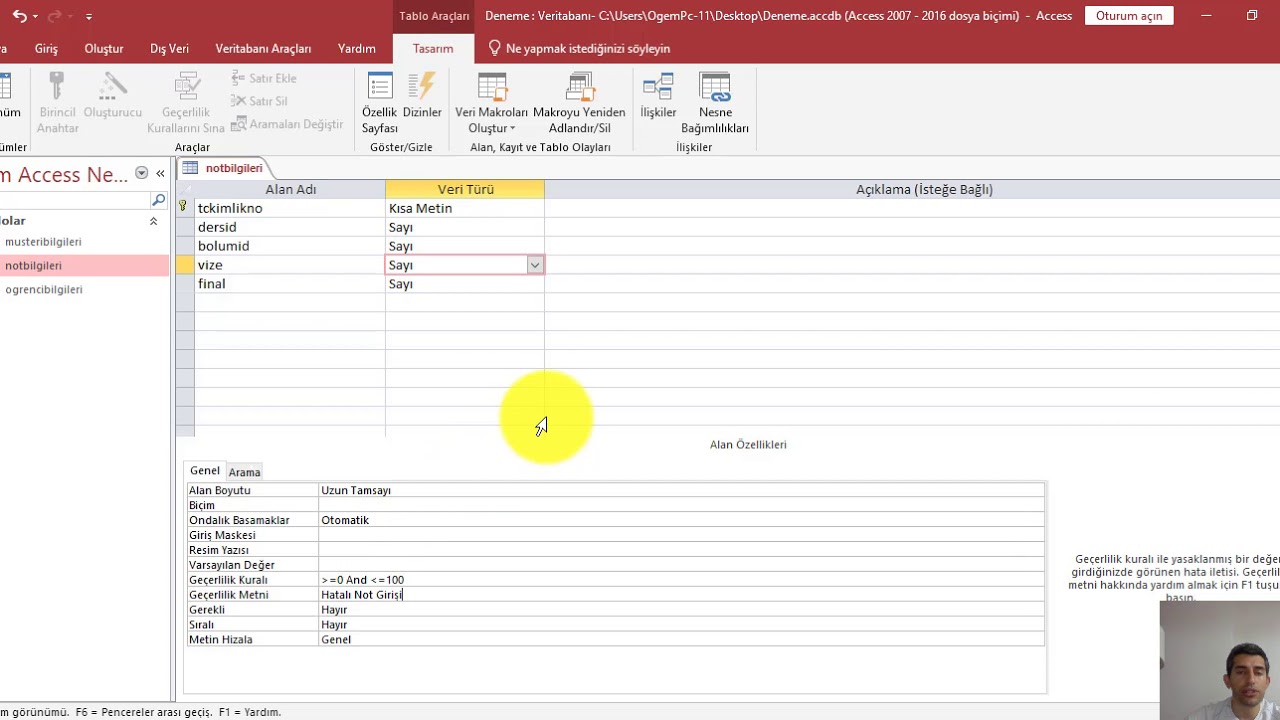Click the navigation pane search magnifier
This screenshot has width=1280, height=720.
(x=158, y=200)
